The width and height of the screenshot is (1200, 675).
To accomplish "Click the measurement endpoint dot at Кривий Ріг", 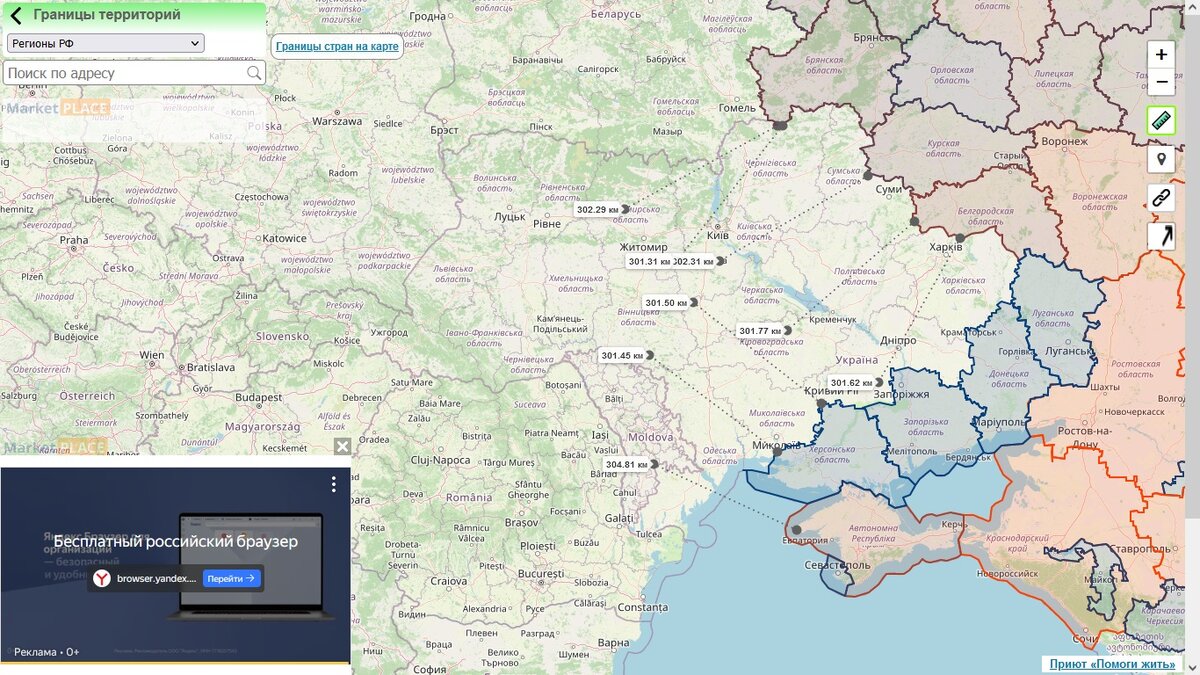I will click(821, 404).
